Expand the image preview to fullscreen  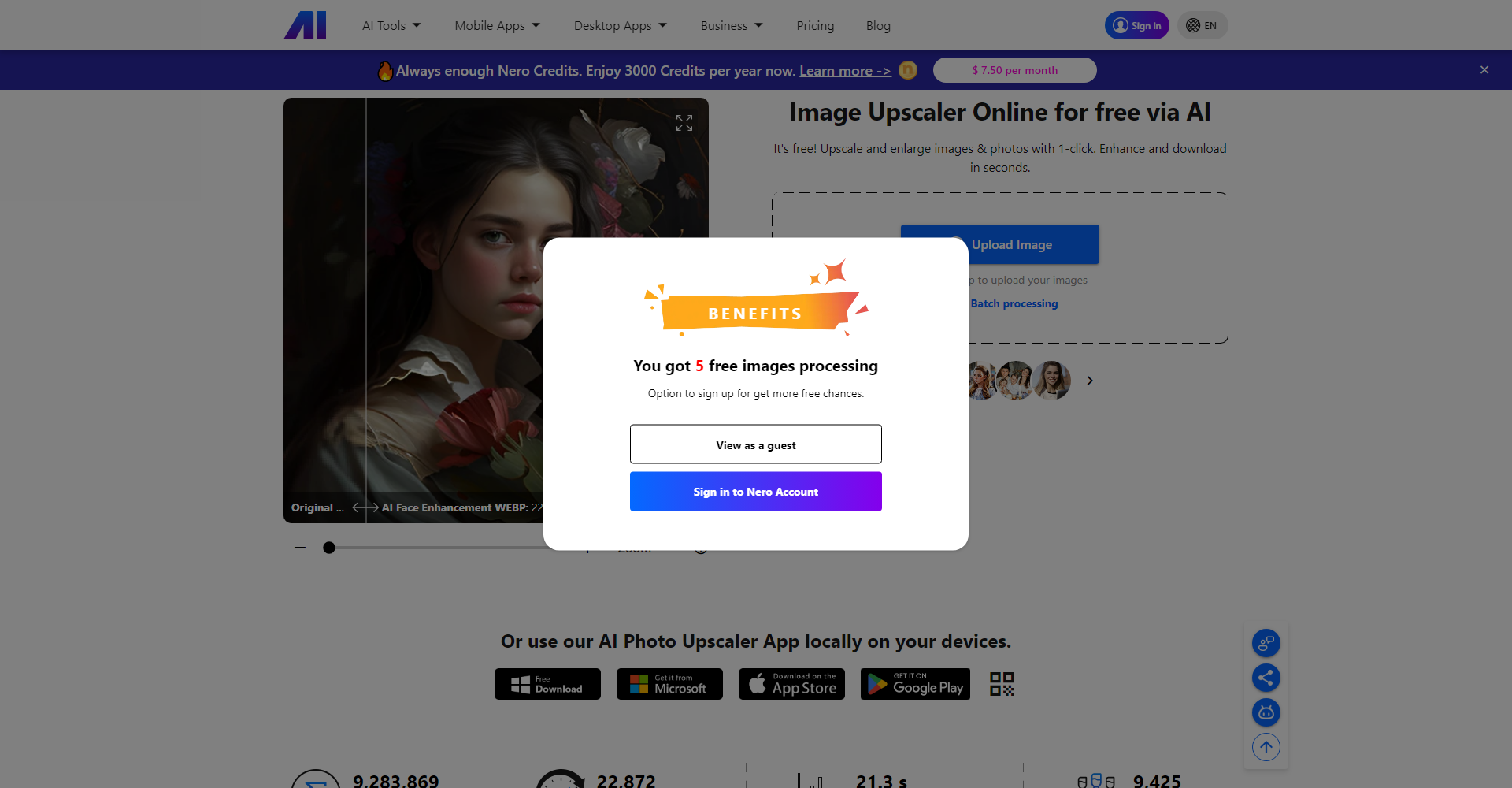click(x=684, y=122)
